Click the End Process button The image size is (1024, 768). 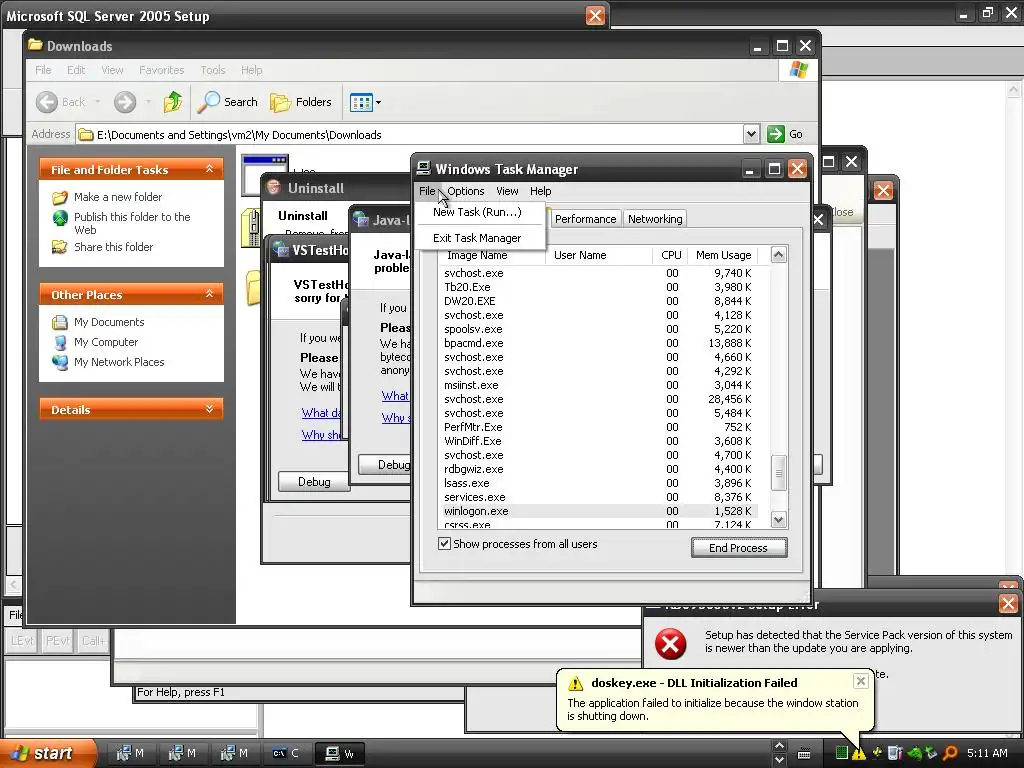pos(739,547)
